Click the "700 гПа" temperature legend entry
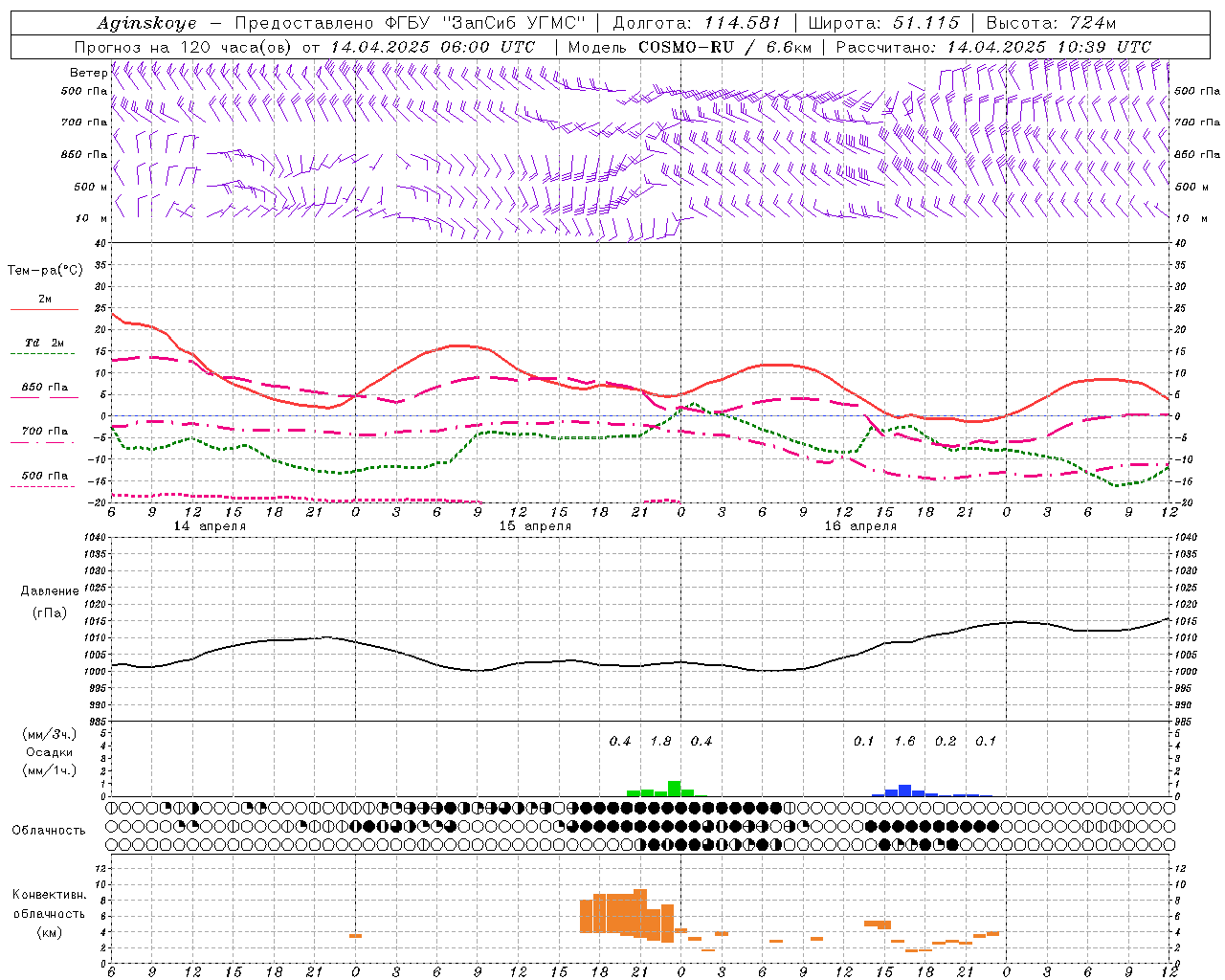Viewport: 1225px width, 980px height. (45, 431)
